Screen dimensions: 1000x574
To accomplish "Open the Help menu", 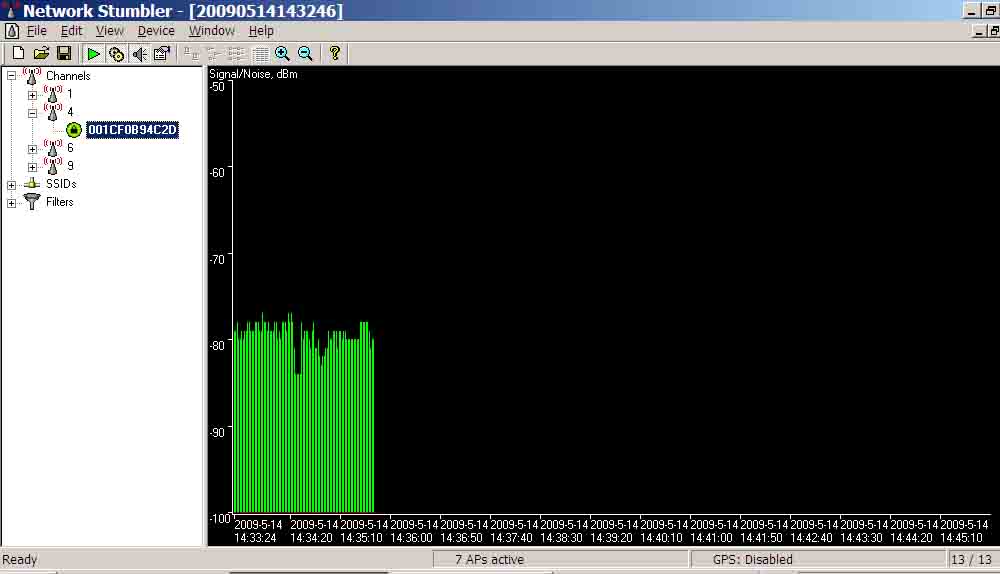I will [x=261, y=31].
